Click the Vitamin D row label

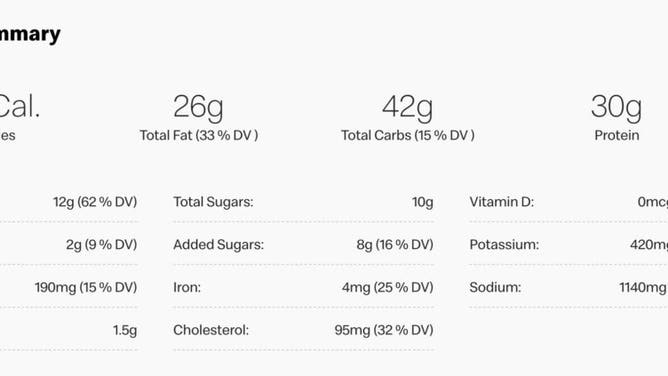tap(501, 202)
